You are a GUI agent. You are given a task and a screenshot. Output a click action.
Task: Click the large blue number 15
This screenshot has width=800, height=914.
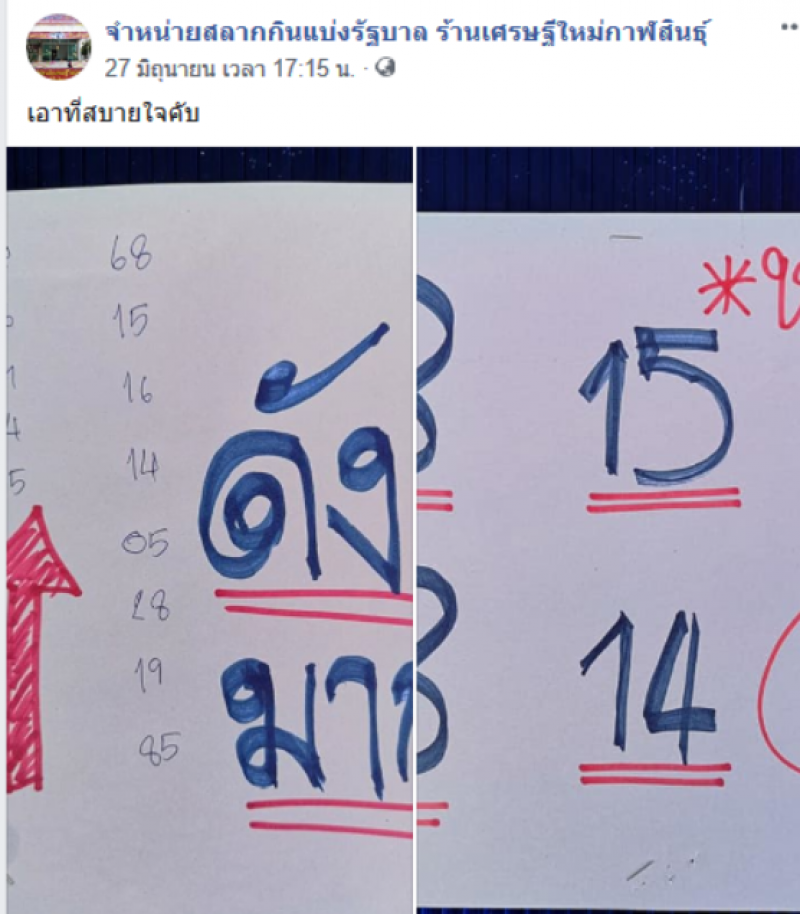(x=655, y=407)
